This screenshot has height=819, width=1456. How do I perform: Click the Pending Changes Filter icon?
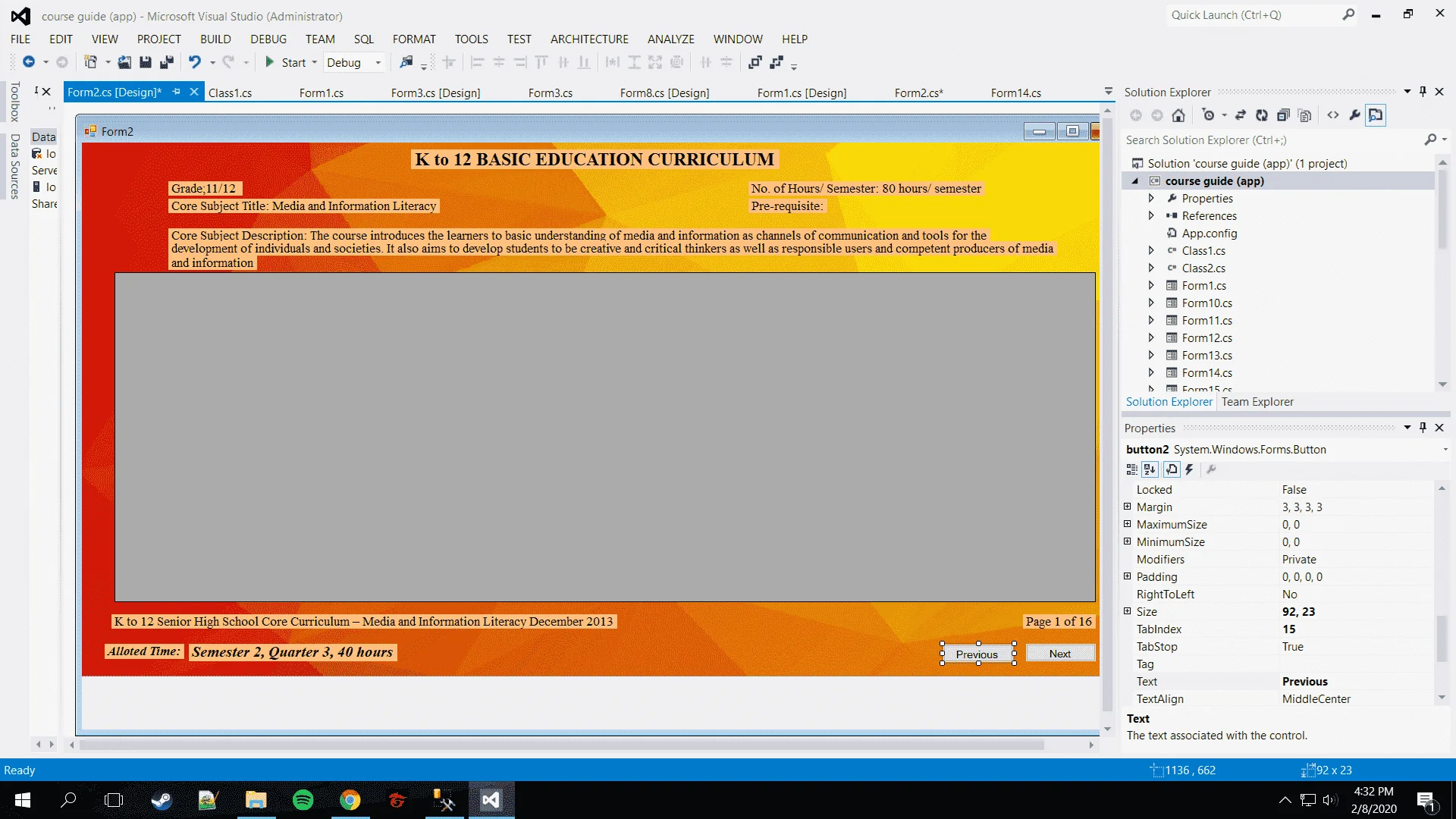(1209, 115)
